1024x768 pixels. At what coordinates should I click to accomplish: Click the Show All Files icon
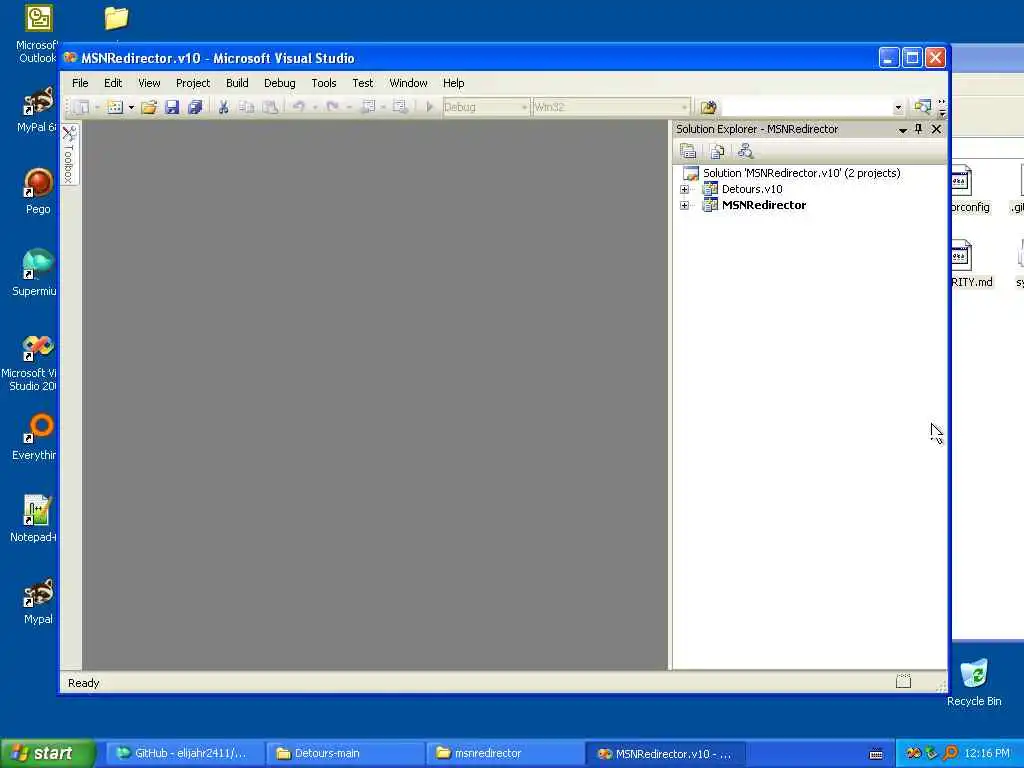[716, 152]
